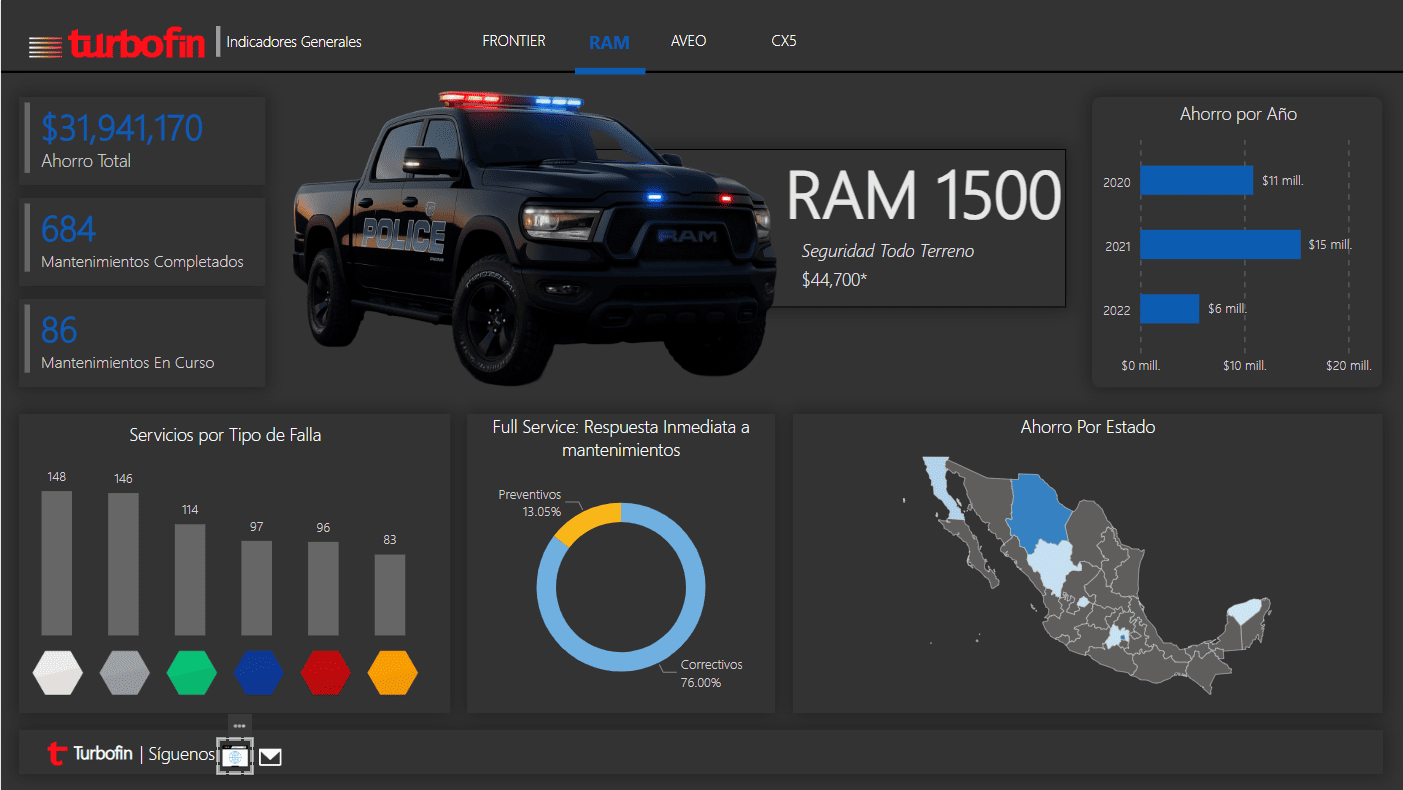Click the 'Mantenimientos Completados' caption
This screenshot has width=1403, height=790.
pos(142,262)
